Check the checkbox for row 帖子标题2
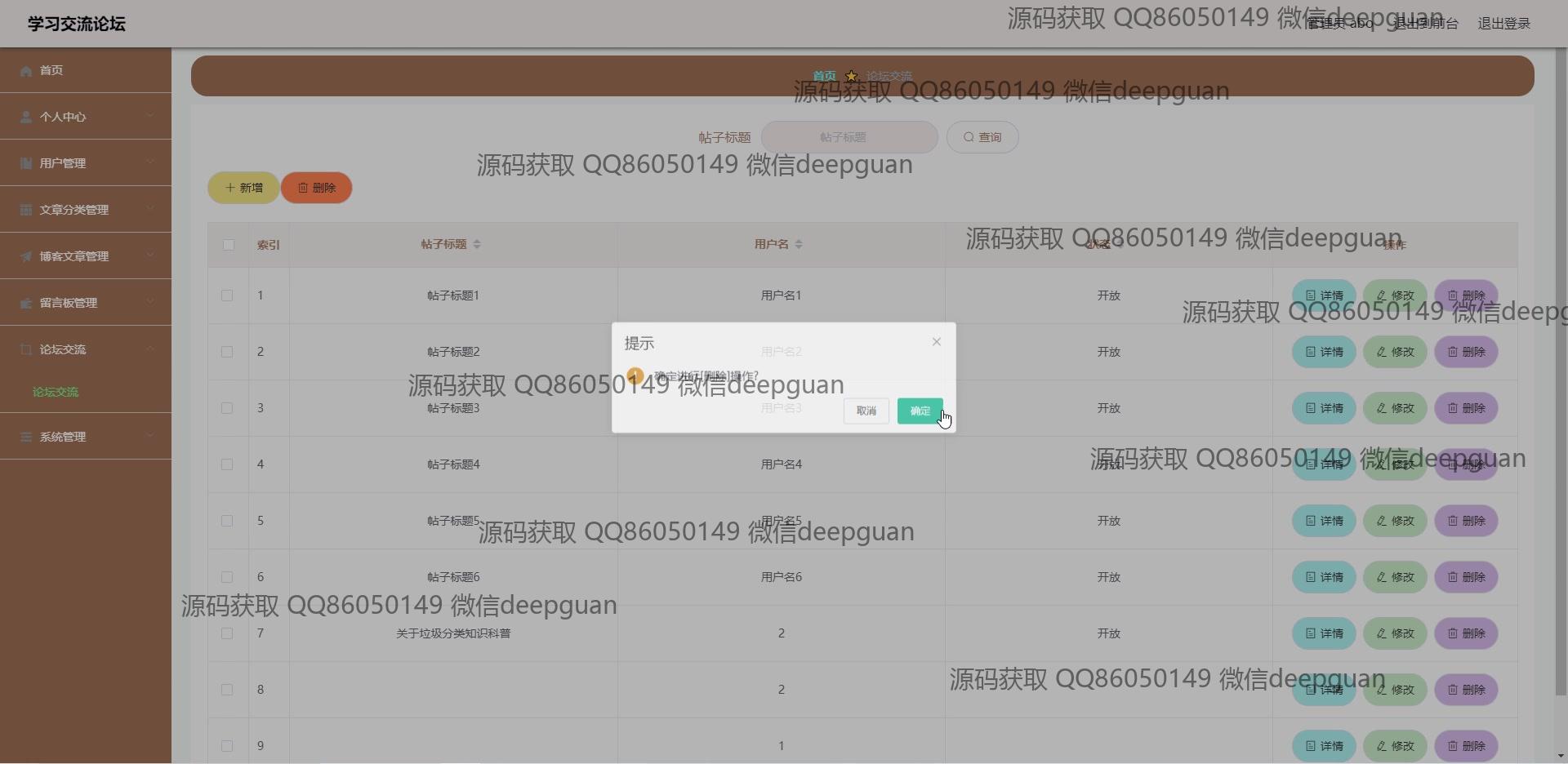Screen dimensions: 1568x764 click(x=227, y=352)
